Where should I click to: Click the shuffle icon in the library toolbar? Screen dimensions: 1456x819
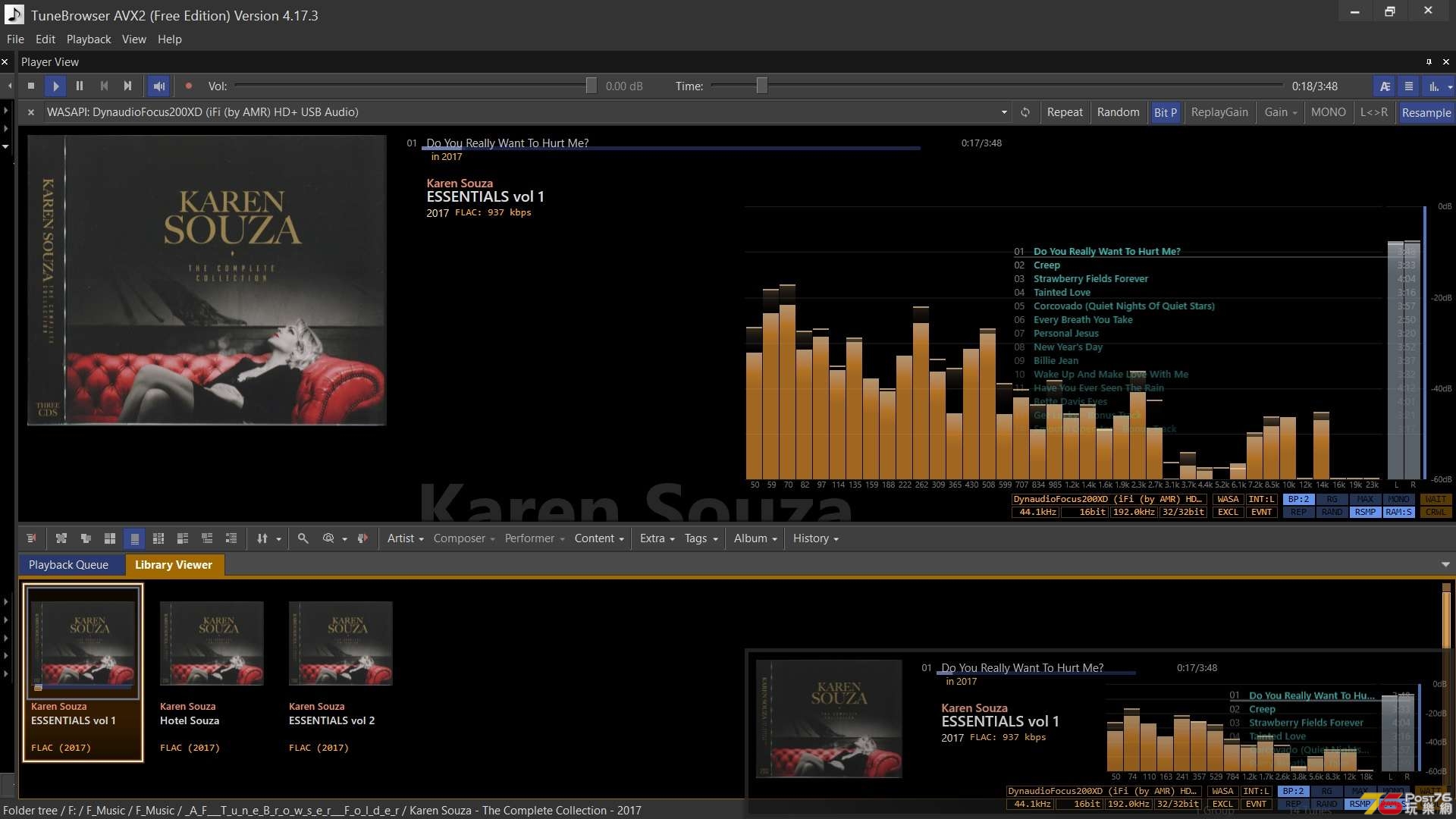(x=61, y=538)
